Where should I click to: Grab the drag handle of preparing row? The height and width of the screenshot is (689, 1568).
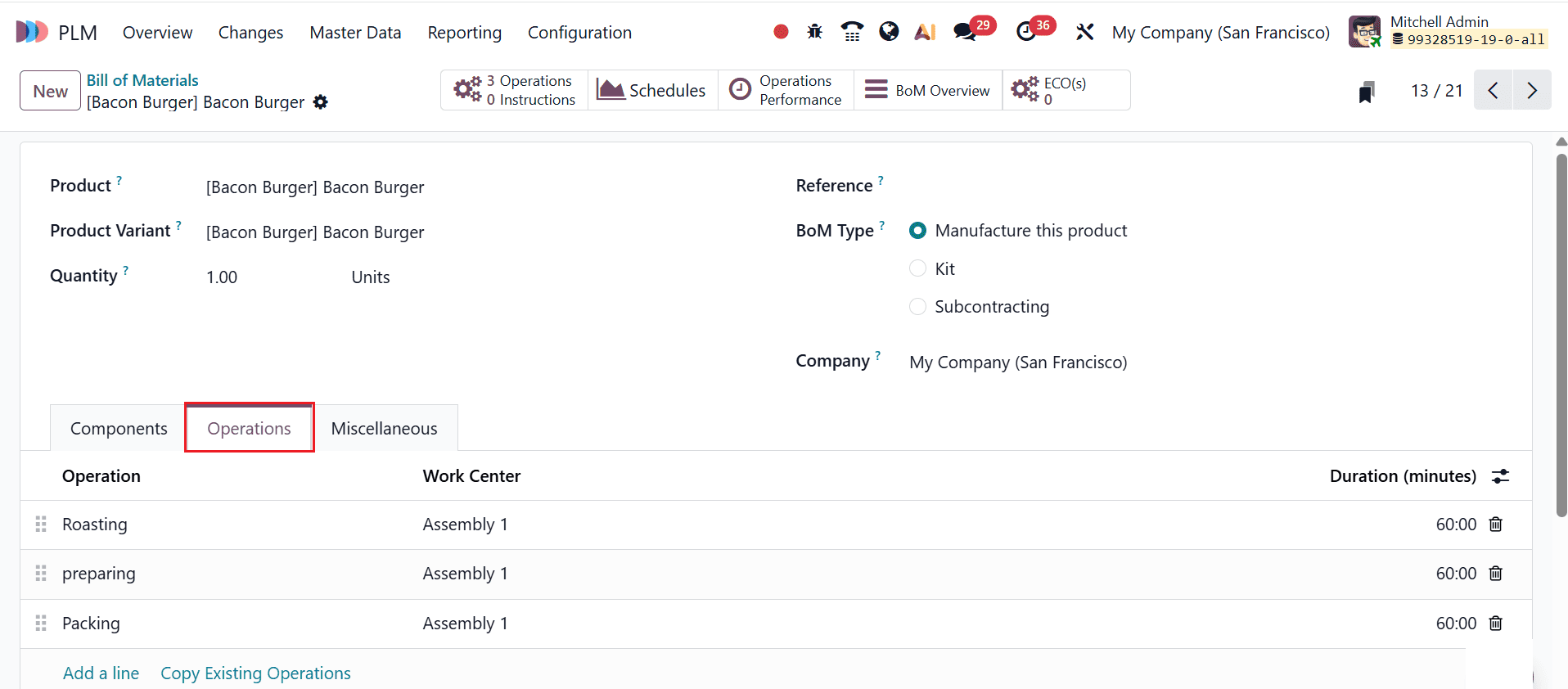pos(41,574)
